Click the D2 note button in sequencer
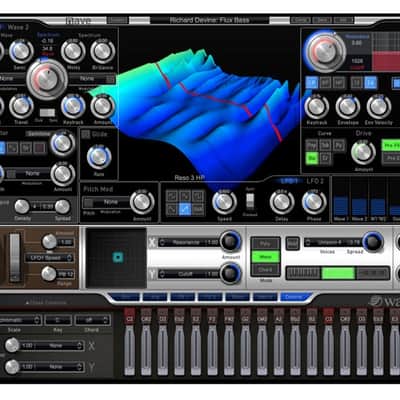 click(x=163, y=316)
